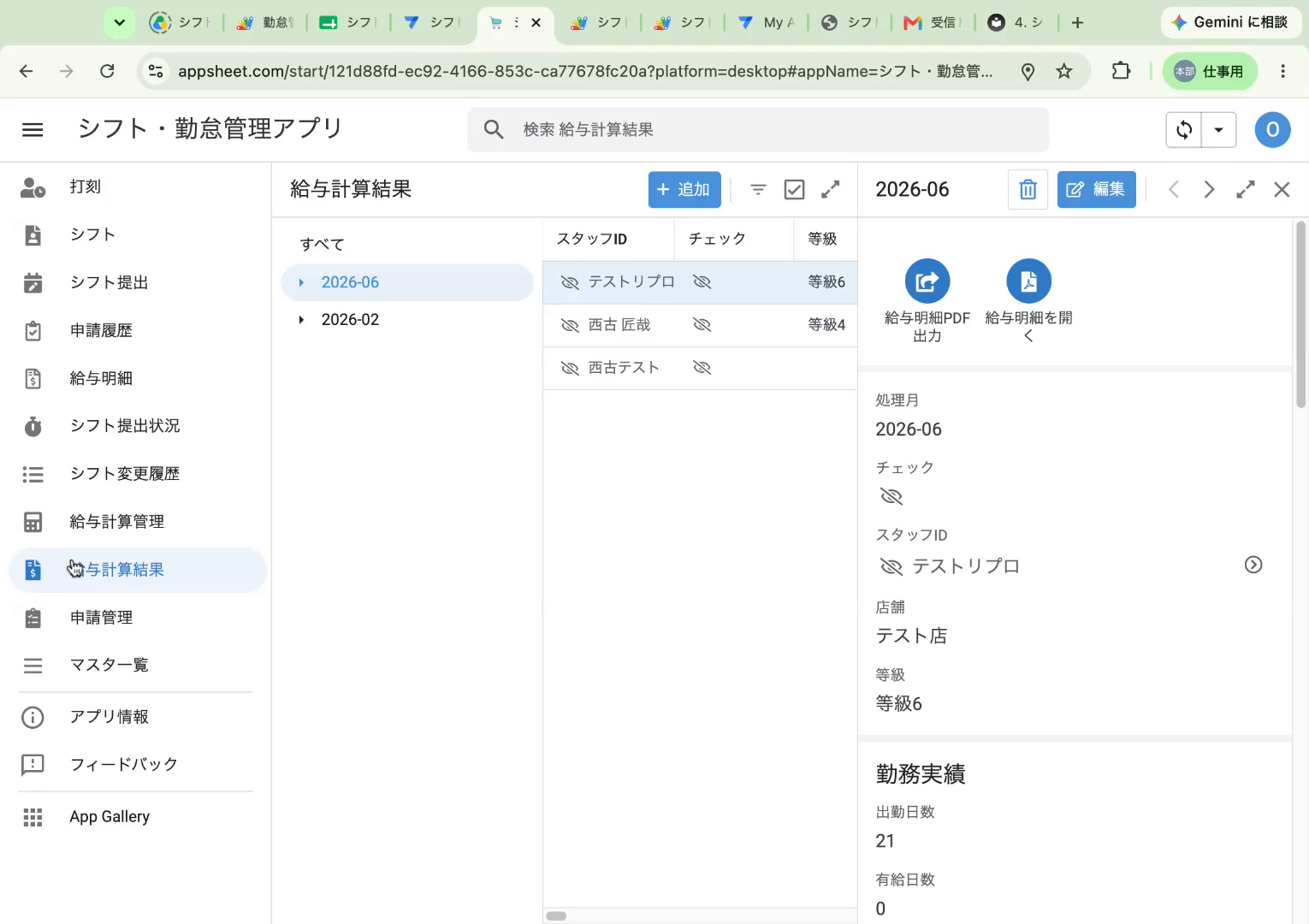Click hidden eye icon before 西古テスト

click(570, 368)
